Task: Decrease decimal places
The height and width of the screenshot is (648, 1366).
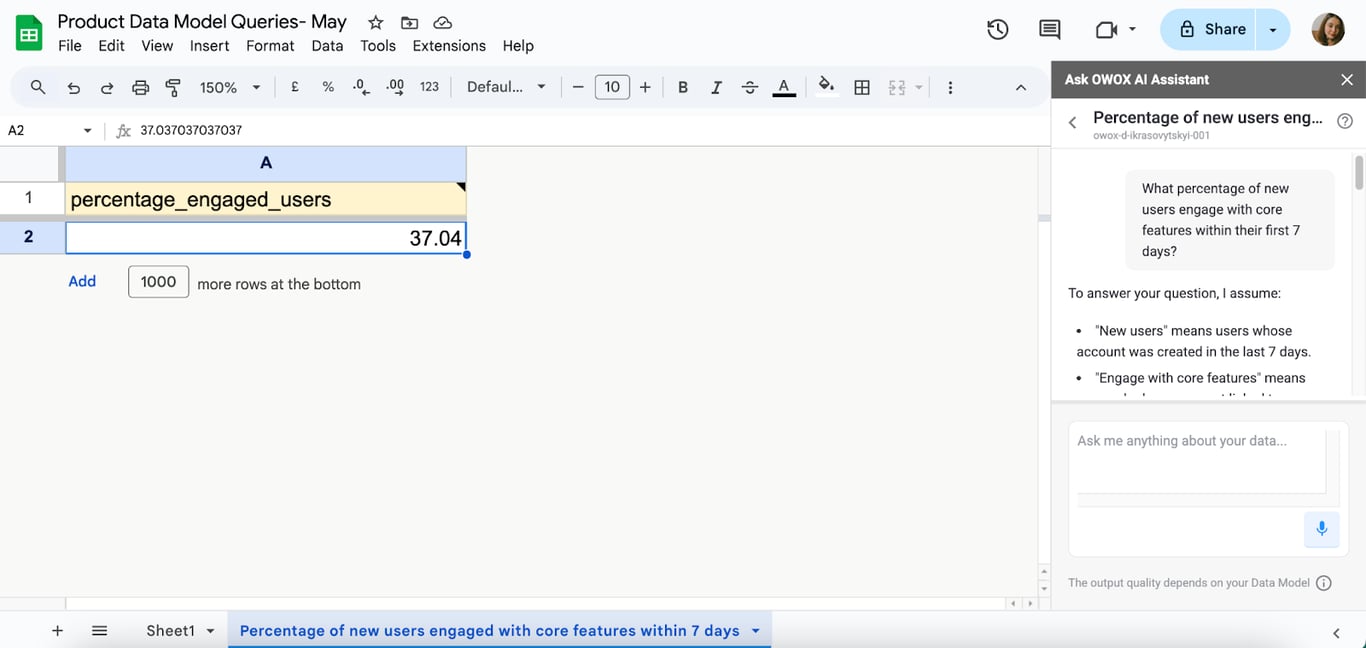Action: point(361,87)
